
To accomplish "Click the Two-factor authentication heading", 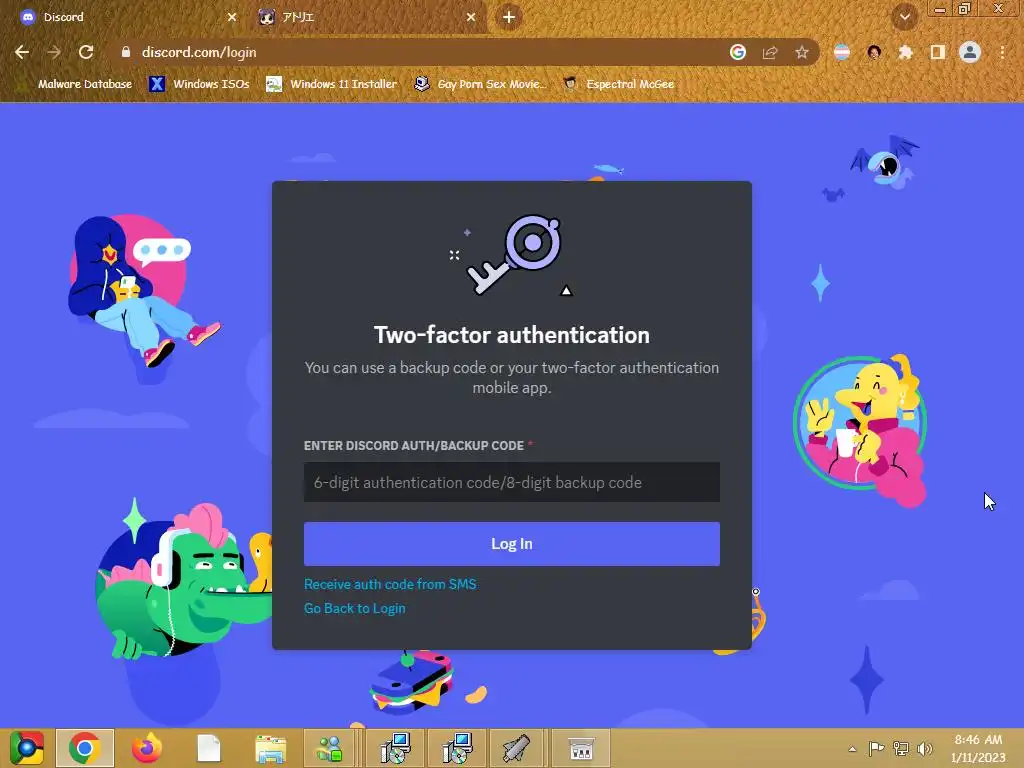I will click(511, 335).
